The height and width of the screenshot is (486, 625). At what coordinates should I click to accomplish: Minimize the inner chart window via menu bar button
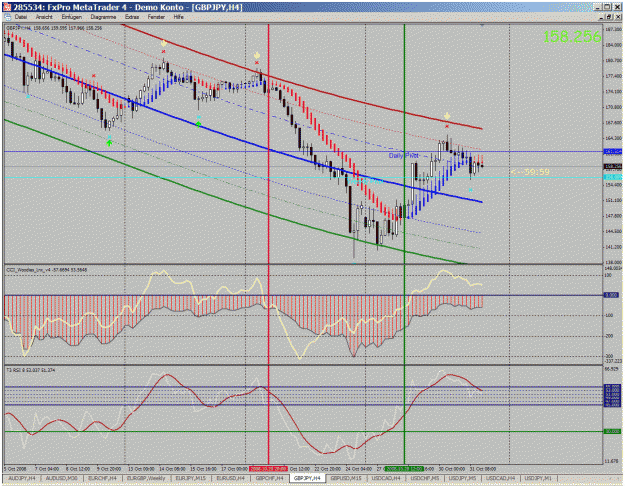pyautogui.click(x=601, y=17)
